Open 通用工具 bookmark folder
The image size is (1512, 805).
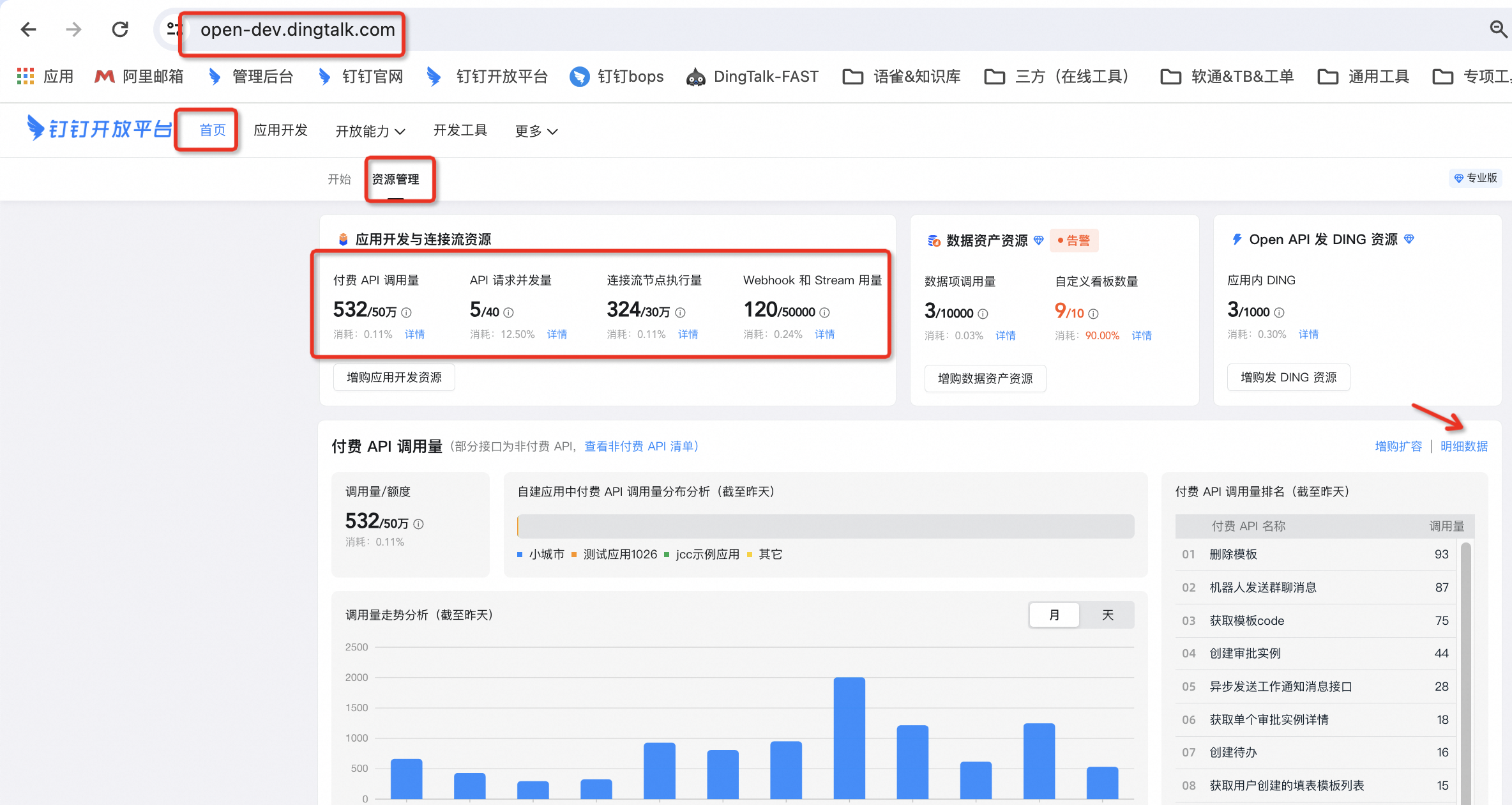[1363, 77]
